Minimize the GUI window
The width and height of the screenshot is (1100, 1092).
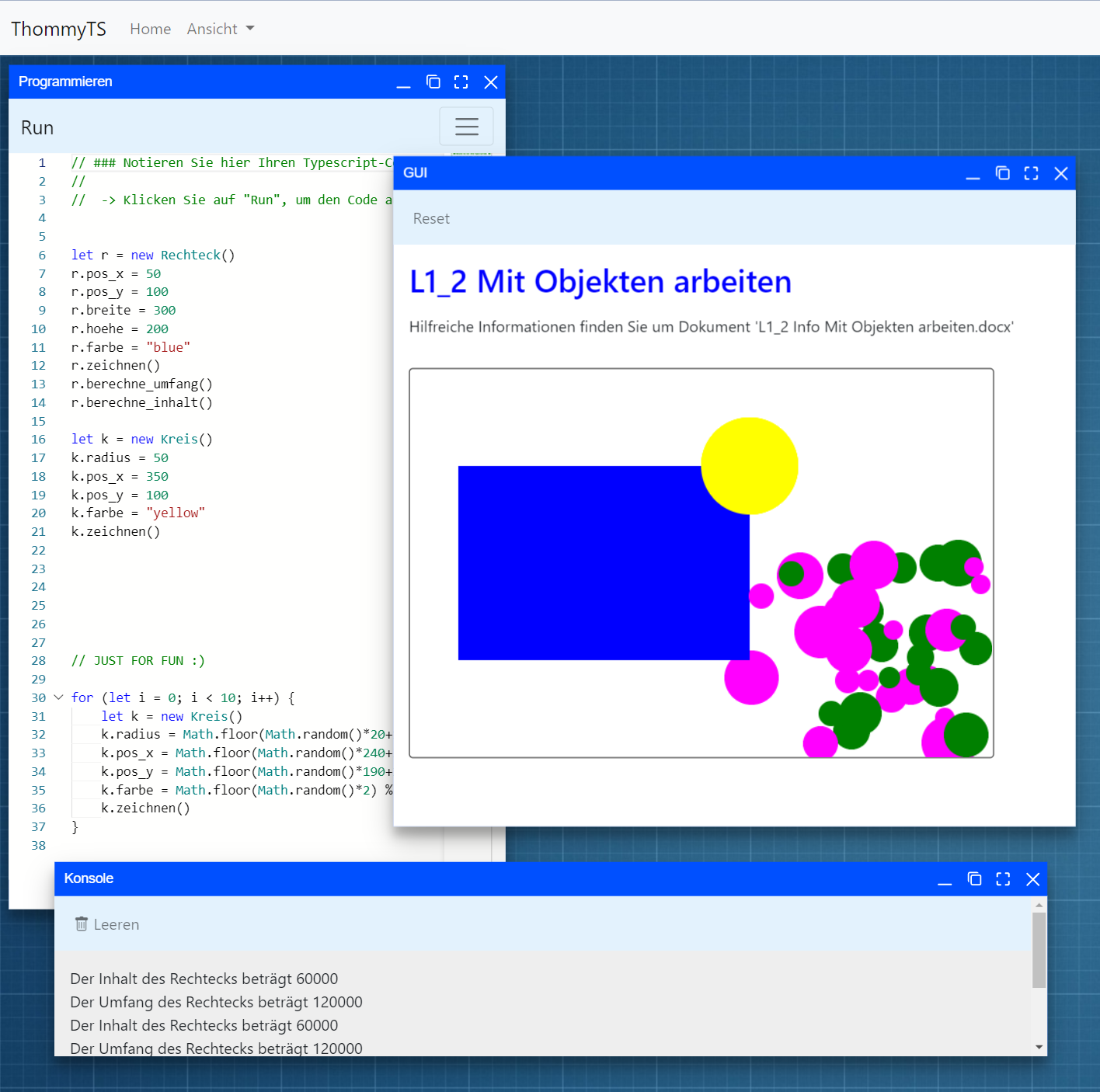tap(973, 174)
